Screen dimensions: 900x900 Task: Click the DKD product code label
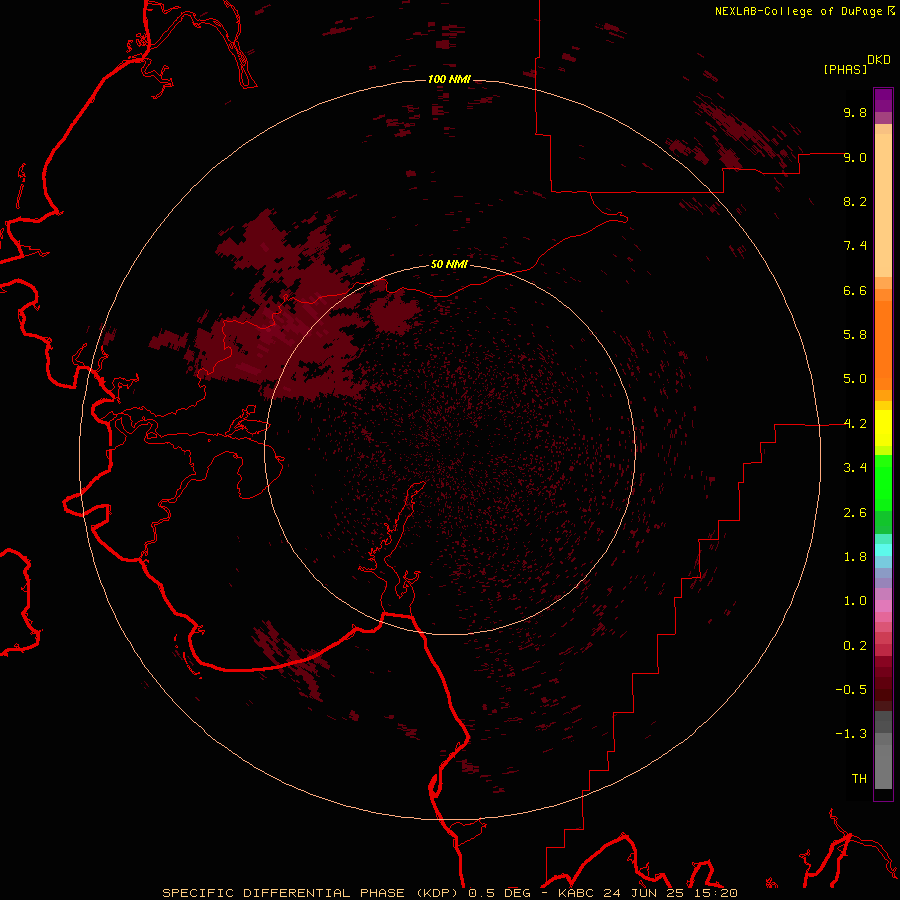[x=879, y=60]
